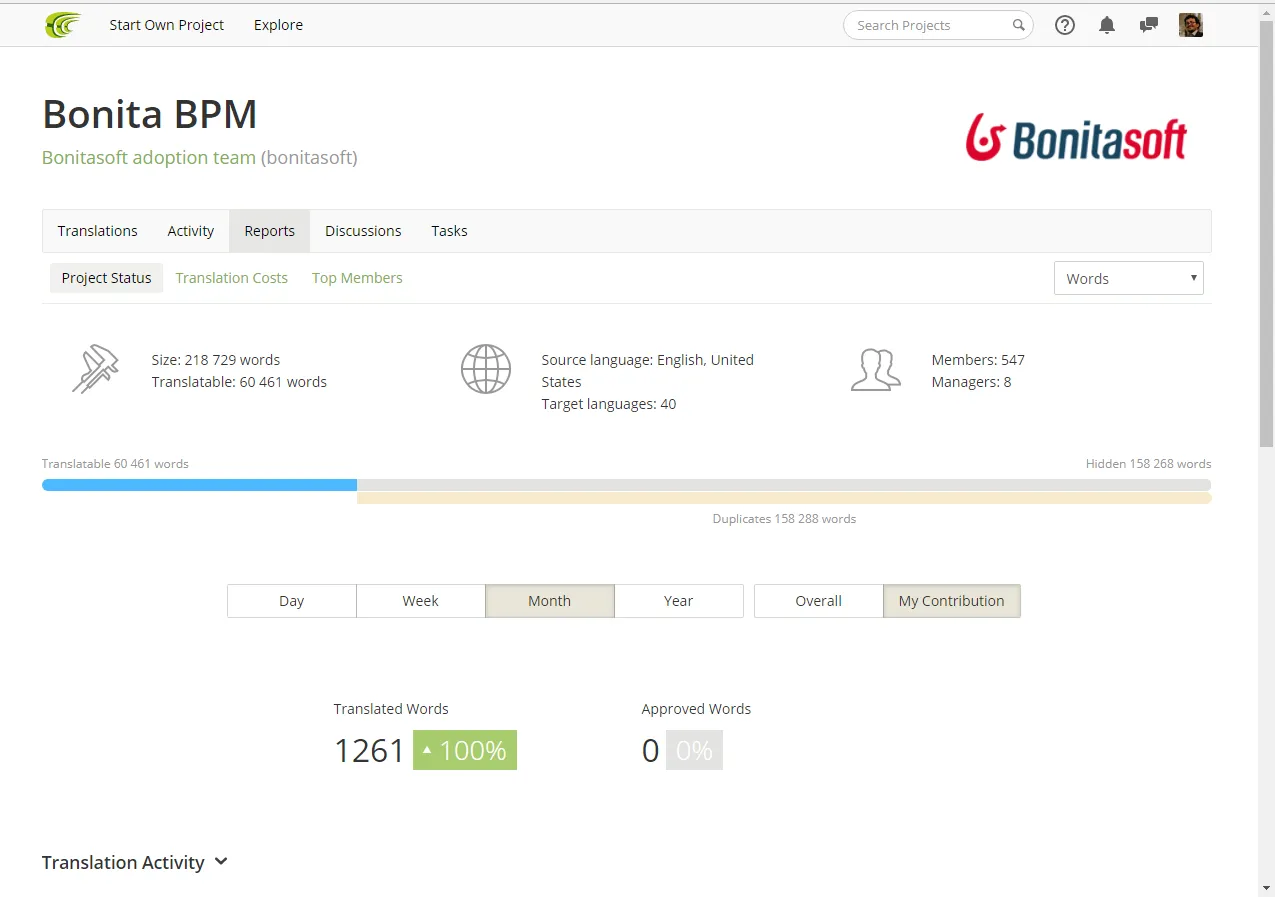Click the grey 0% approved badge
This screenshot has width=1275, height=897.
click(x=694, y=750)
